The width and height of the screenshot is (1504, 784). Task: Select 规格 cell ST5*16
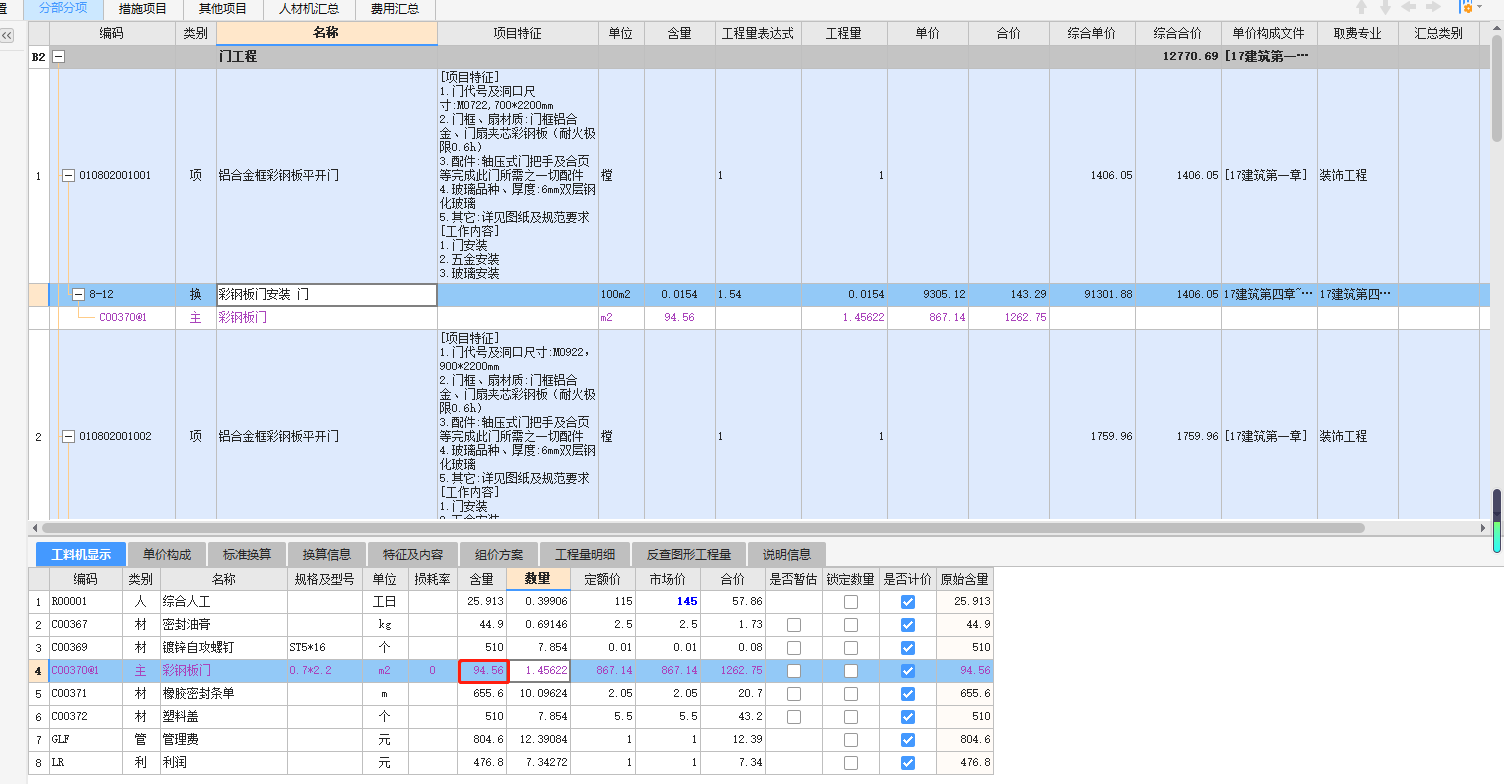point(324,648)
